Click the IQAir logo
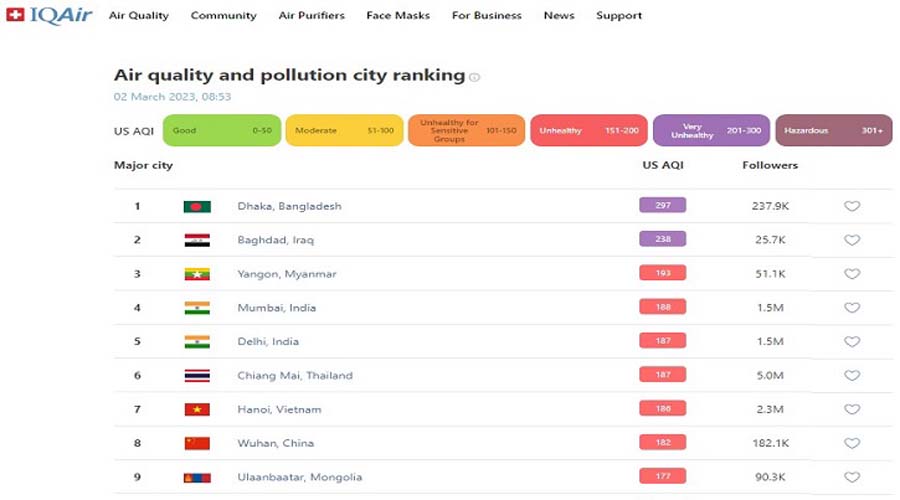 (48, 16)
